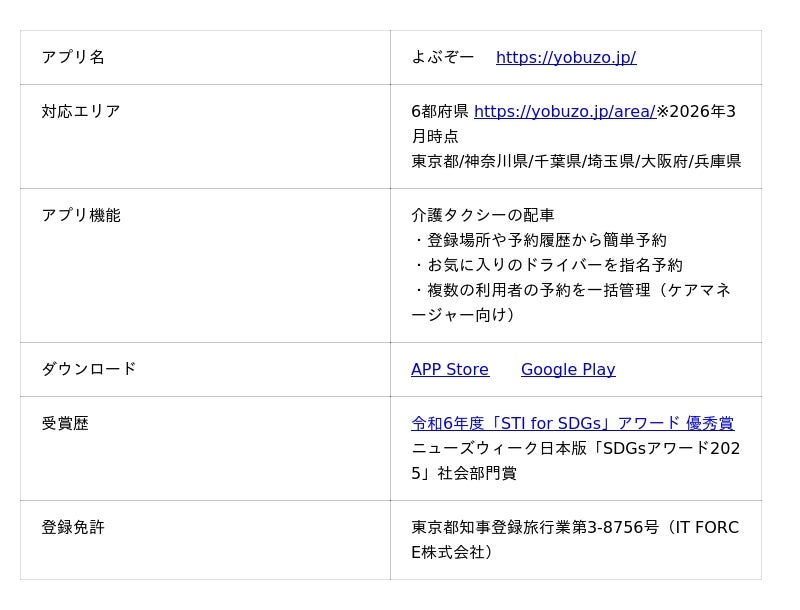Click the prefecture list starting with 東京都
This screenshot has width=800, height=610.
(x=576, y=162)
